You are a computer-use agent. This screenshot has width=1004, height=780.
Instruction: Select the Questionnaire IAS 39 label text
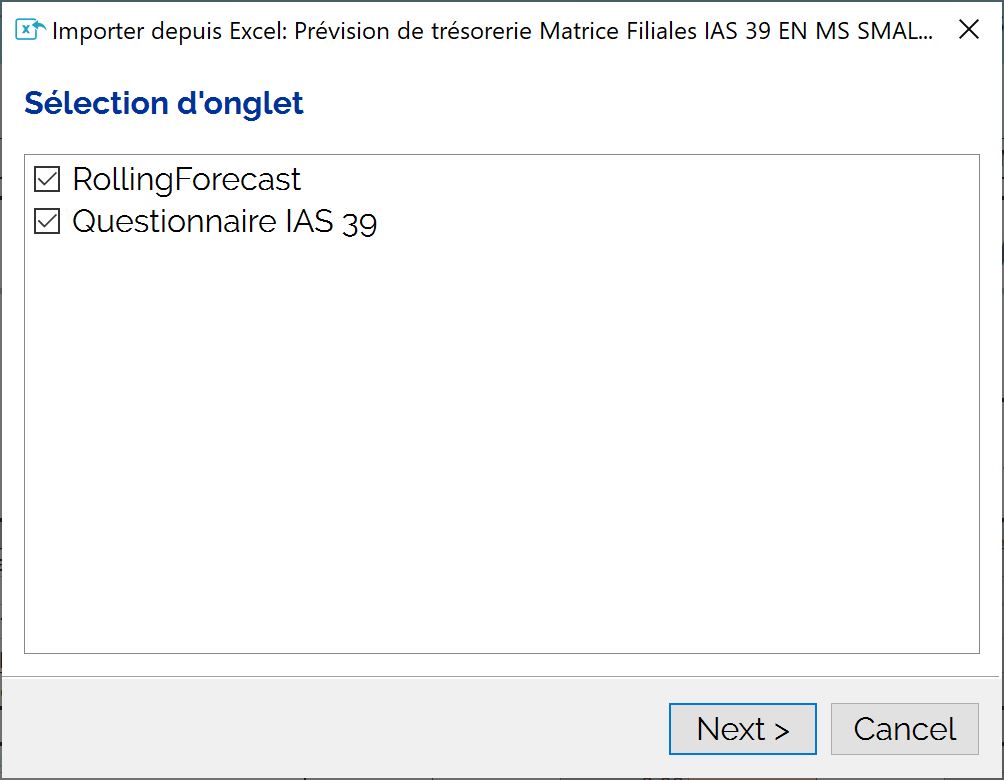(225, 222)
